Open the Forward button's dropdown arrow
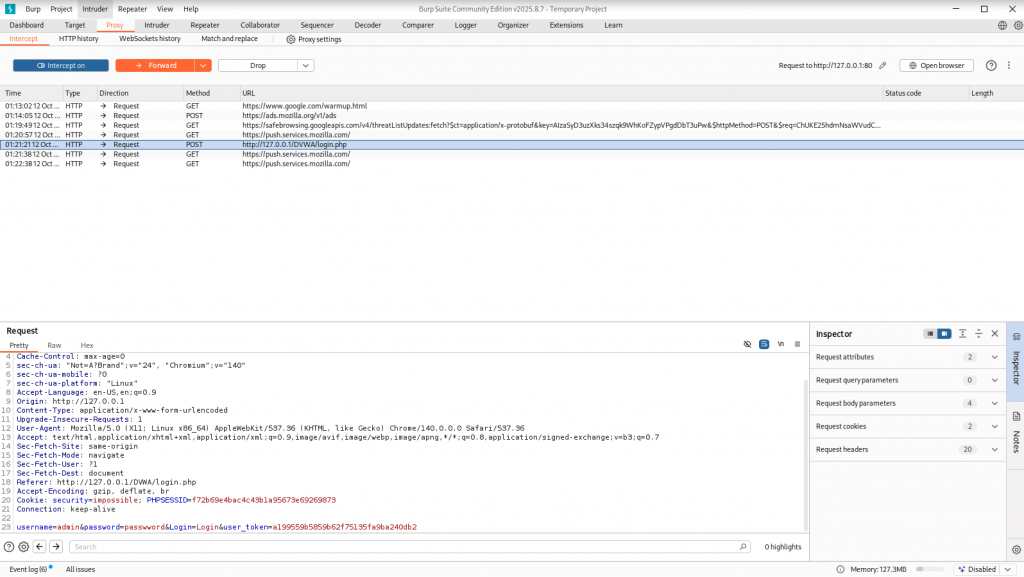 tap(203, 65)
